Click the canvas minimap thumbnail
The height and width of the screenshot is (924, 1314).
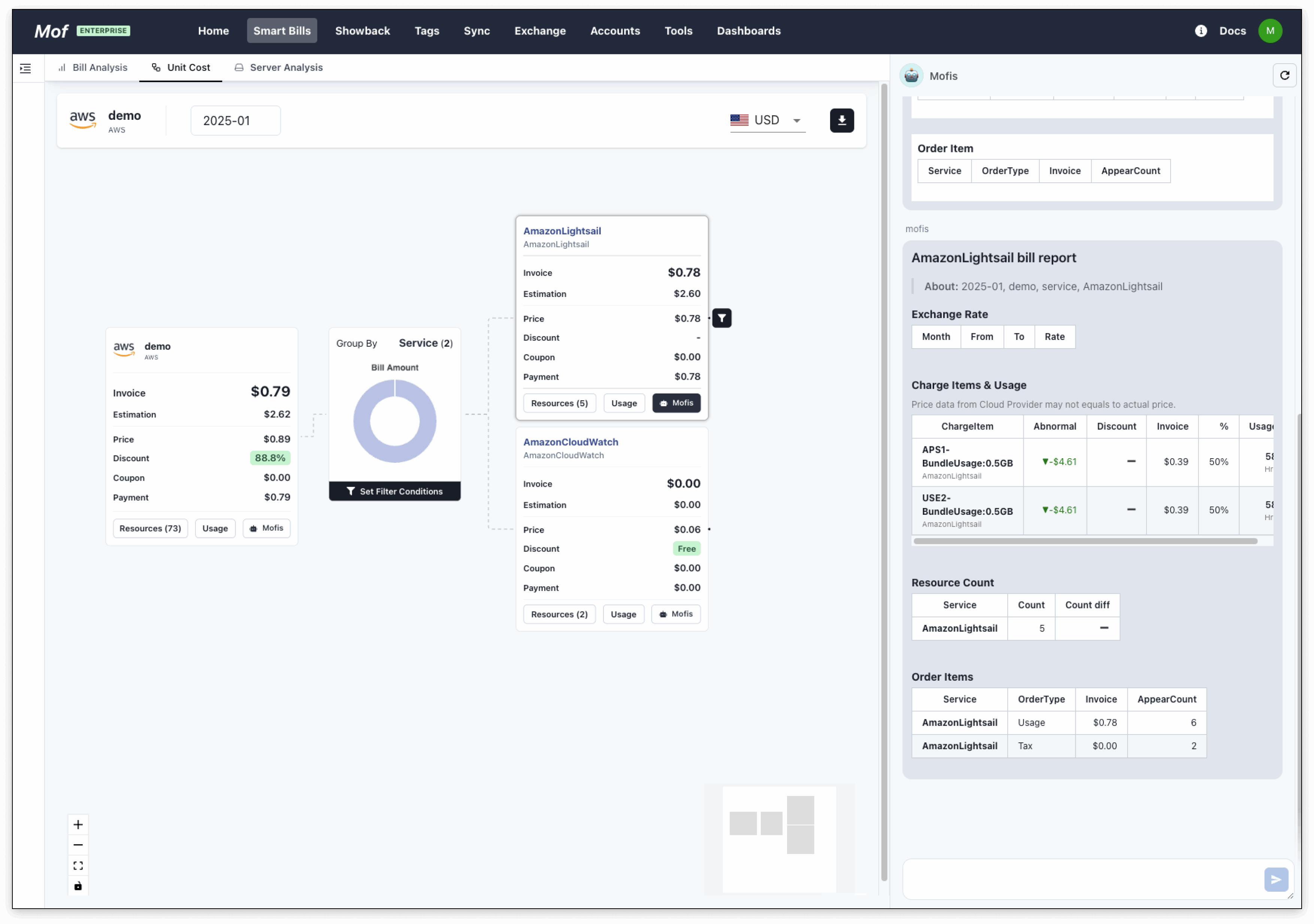(779, 839)
